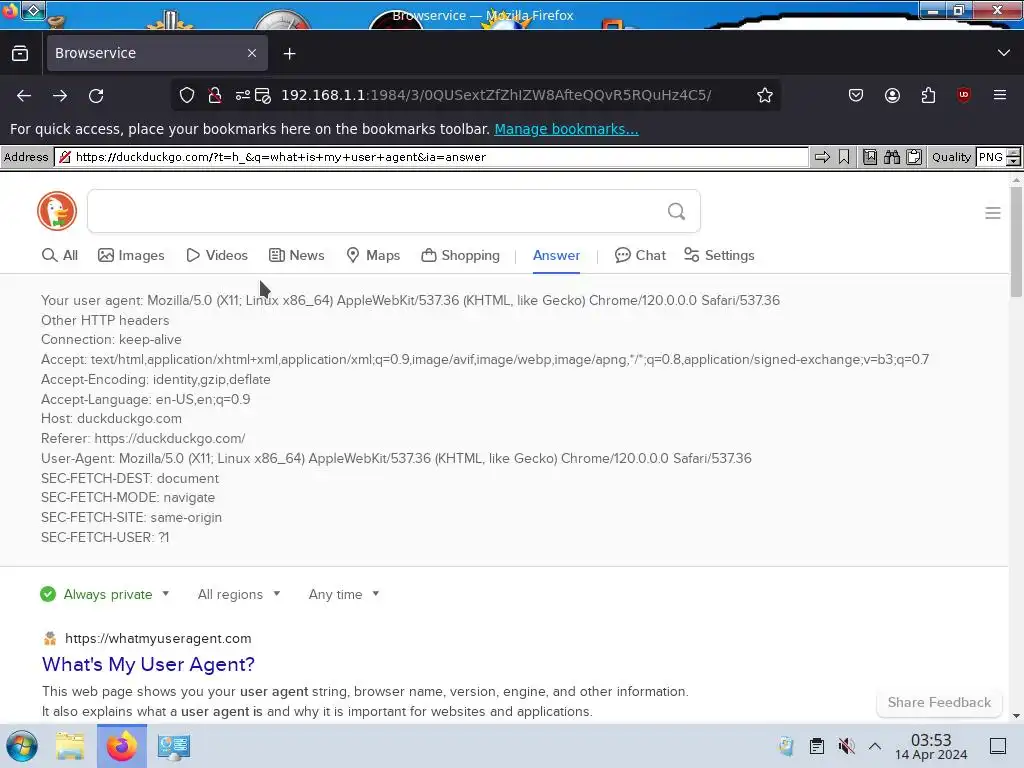Viewport: 1024px width, 768px height.
Task: Go to DuckDuckGo home via logo
Action: (57, 211)
